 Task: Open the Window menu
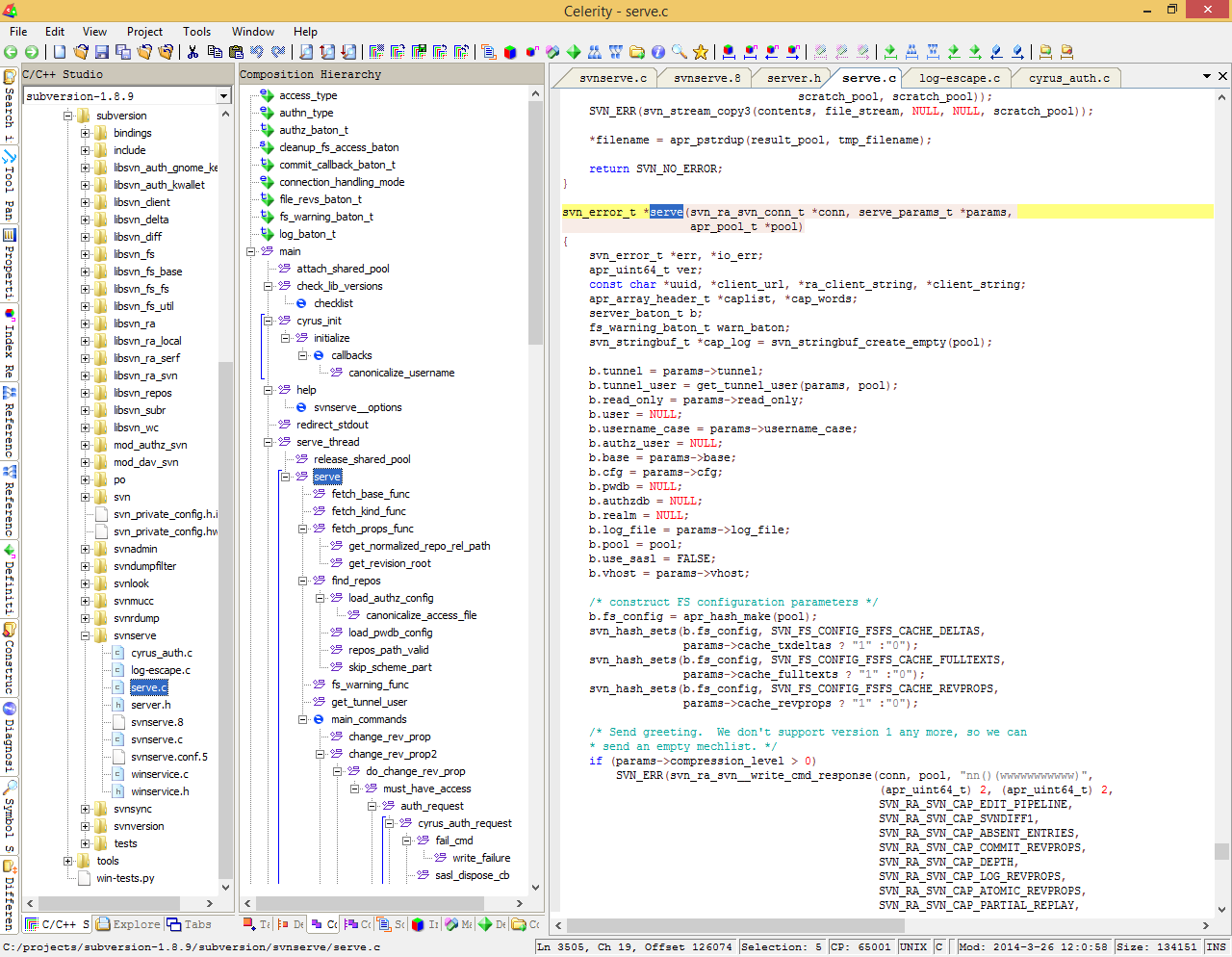pos(253,32)
